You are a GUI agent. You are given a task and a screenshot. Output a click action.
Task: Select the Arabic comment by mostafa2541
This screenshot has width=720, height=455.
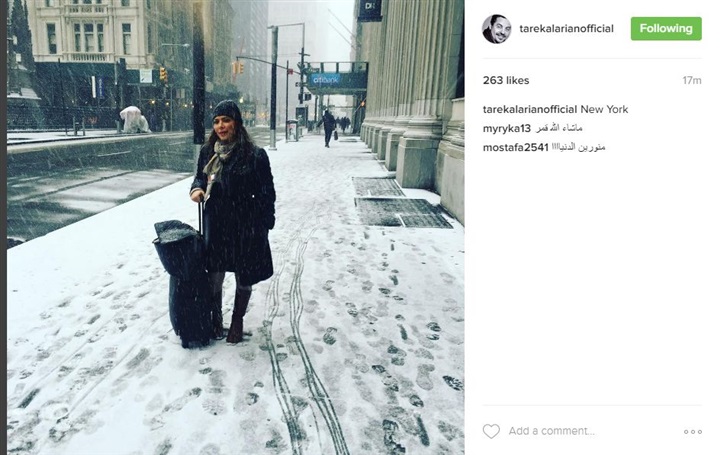[x=579, y=147]
